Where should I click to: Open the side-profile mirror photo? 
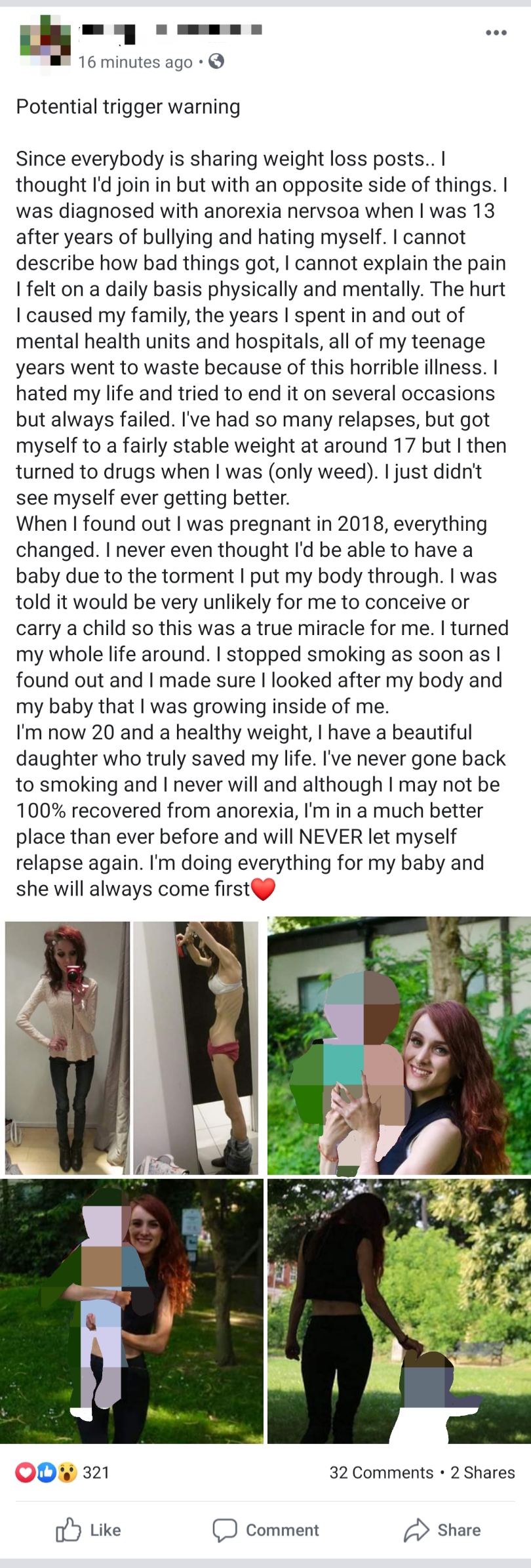click(x=196, y=1048)
